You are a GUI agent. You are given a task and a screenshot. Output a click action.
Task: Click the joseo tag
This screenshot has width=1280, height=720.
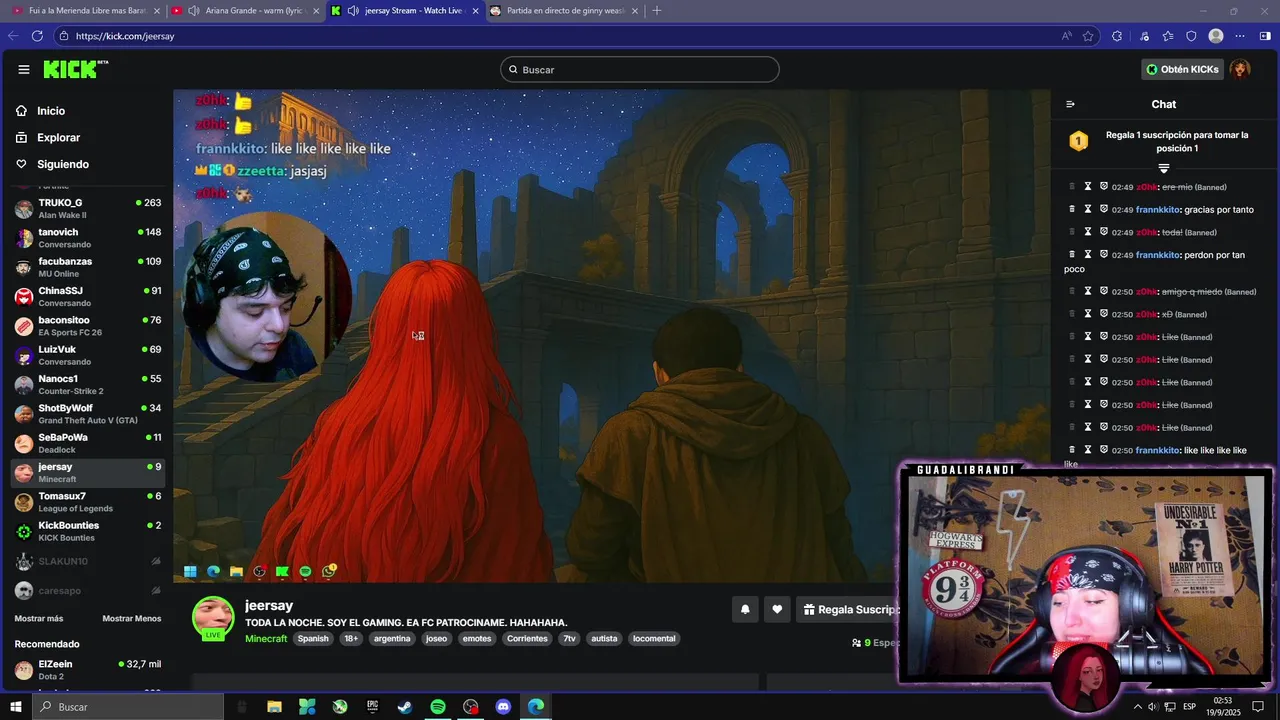(436, 639)
